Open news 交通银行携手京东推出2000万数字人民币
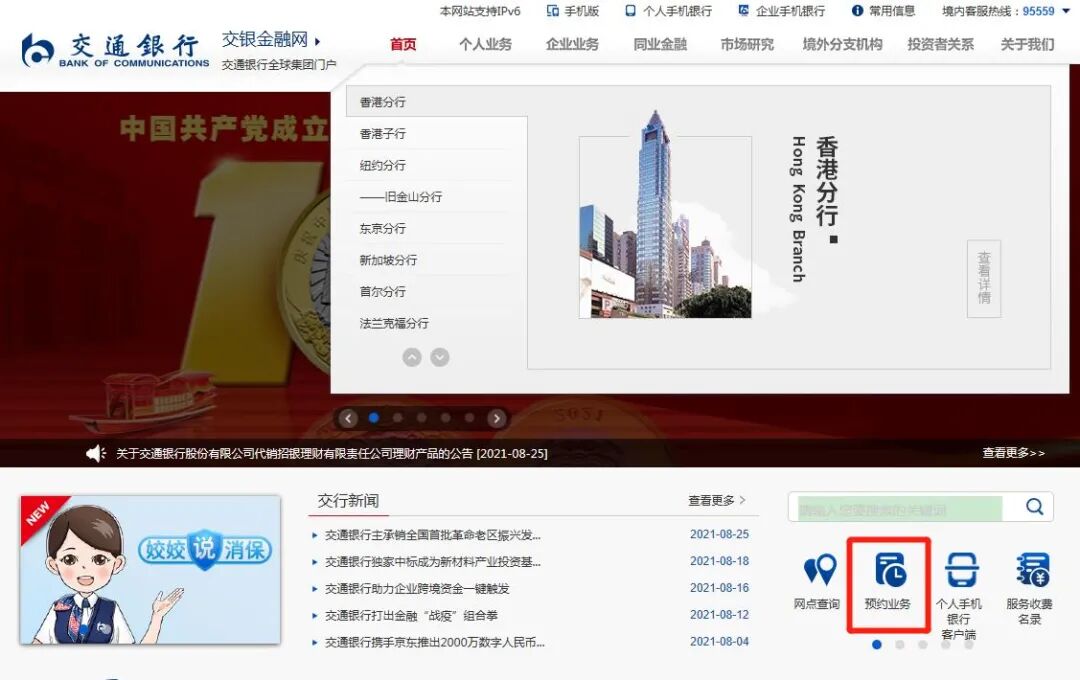1080x680 pixels. click(x=435, y=642)
